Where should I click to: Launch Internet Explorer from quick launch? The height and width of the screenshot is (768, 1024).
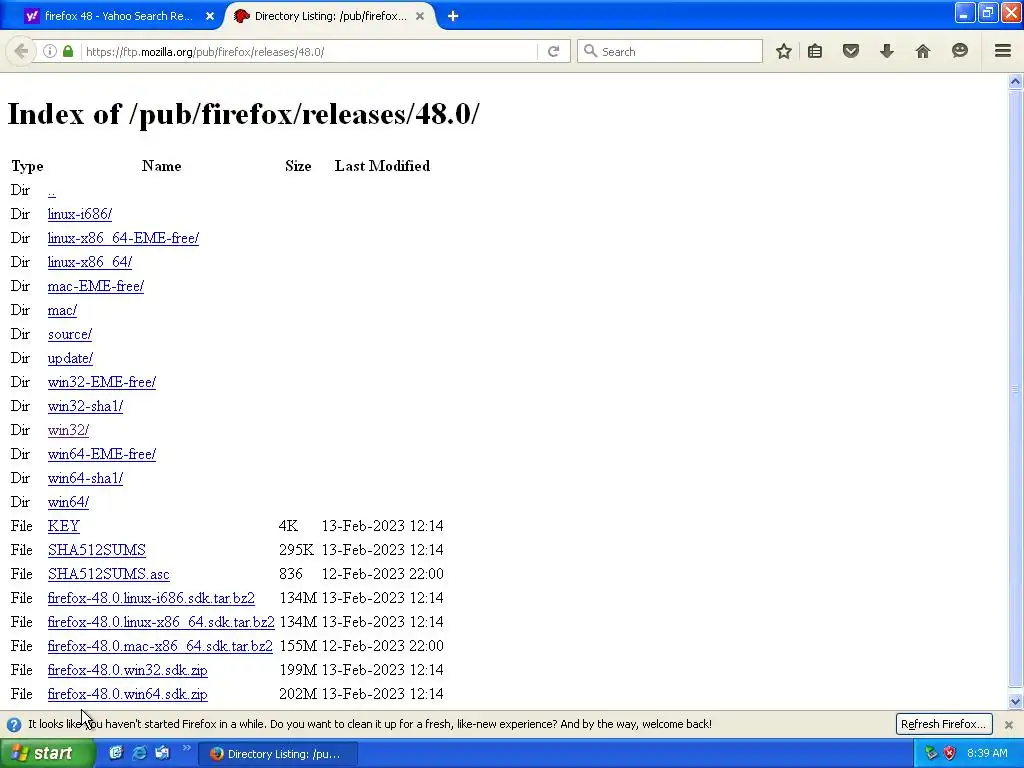pos(139,753)
